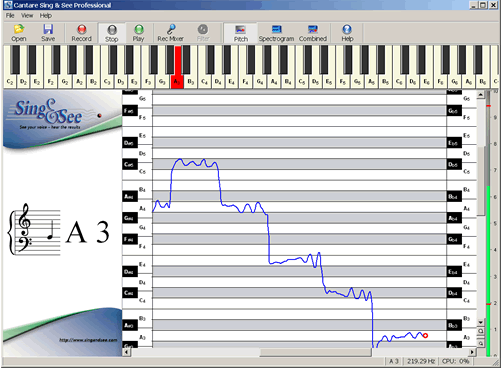The width and height of the screenshot is (501, 368).
Task: Play the F5 piano key
Action: coord(342,82)
